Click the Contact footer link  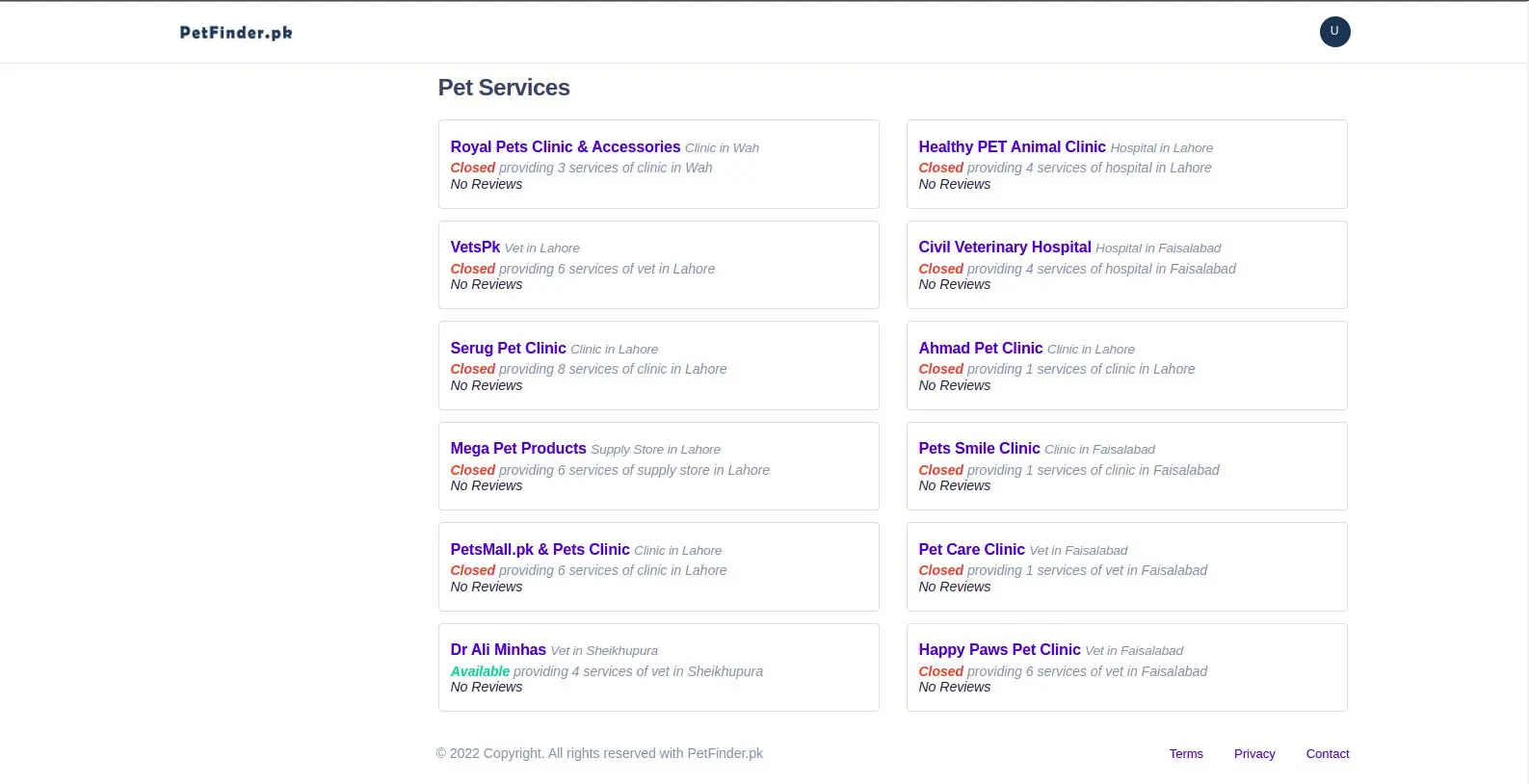[1327, 754]
